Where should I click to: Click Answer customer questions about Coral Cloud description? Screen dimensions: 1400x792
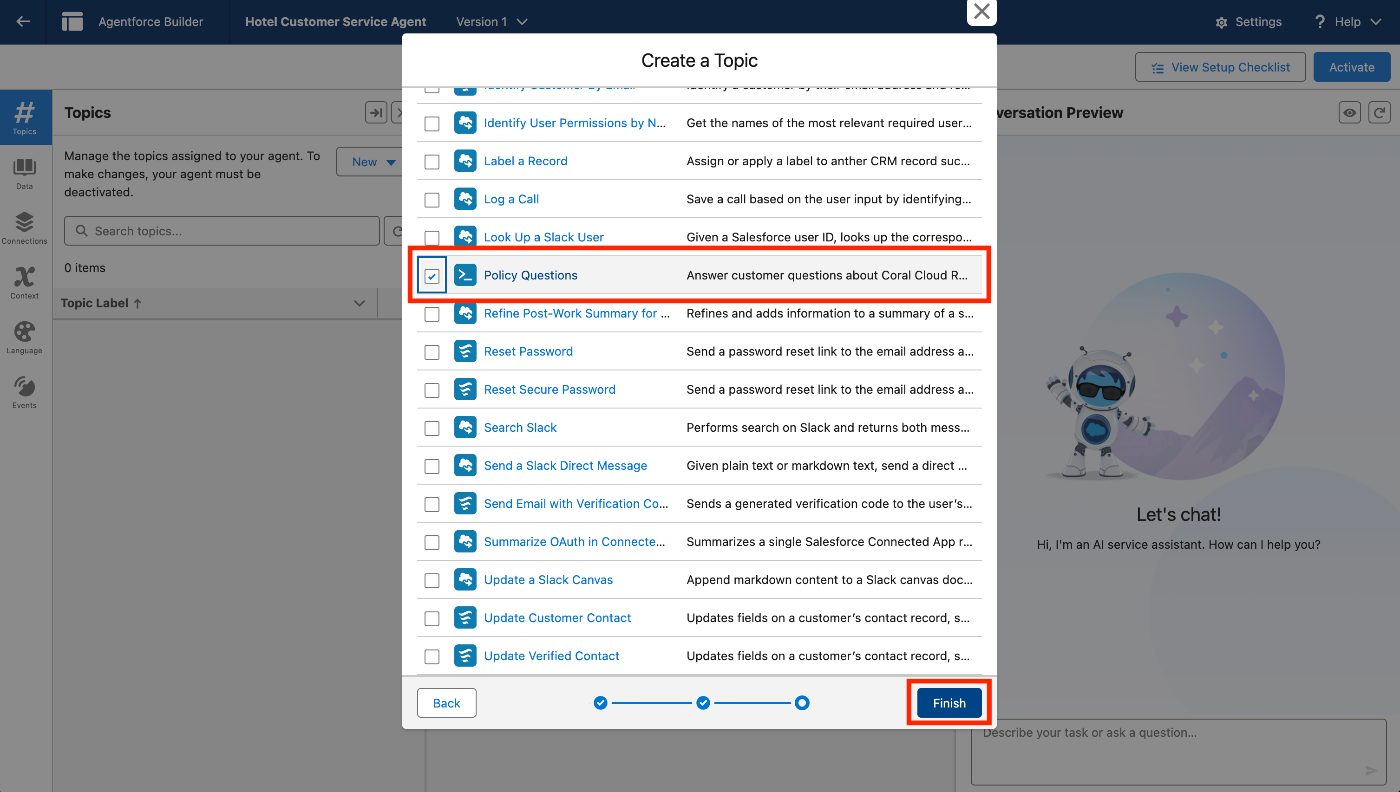click(x=827, y=275)
